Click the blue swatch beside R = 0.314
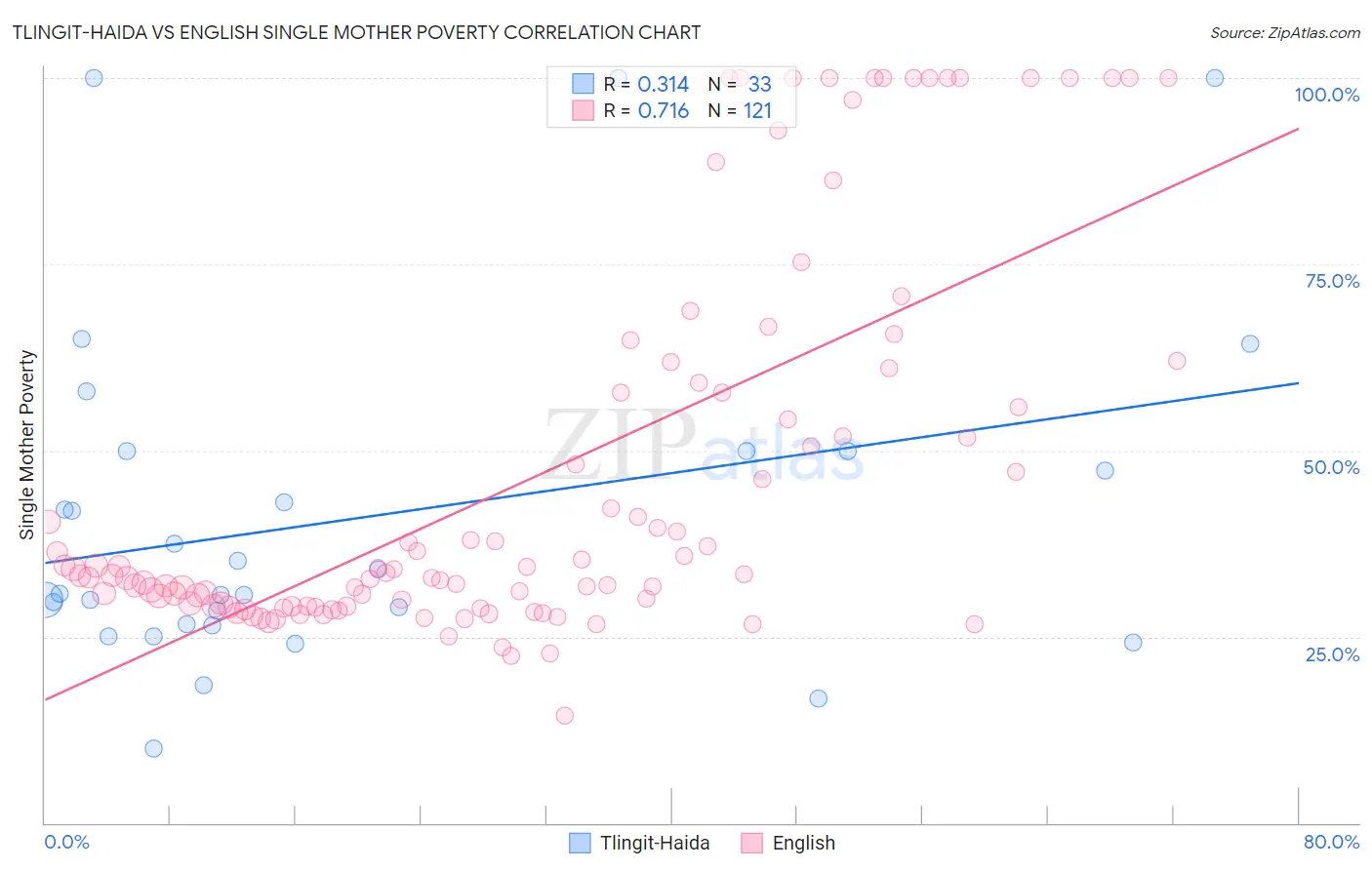The image size is (1372, 870). (583, 84)
